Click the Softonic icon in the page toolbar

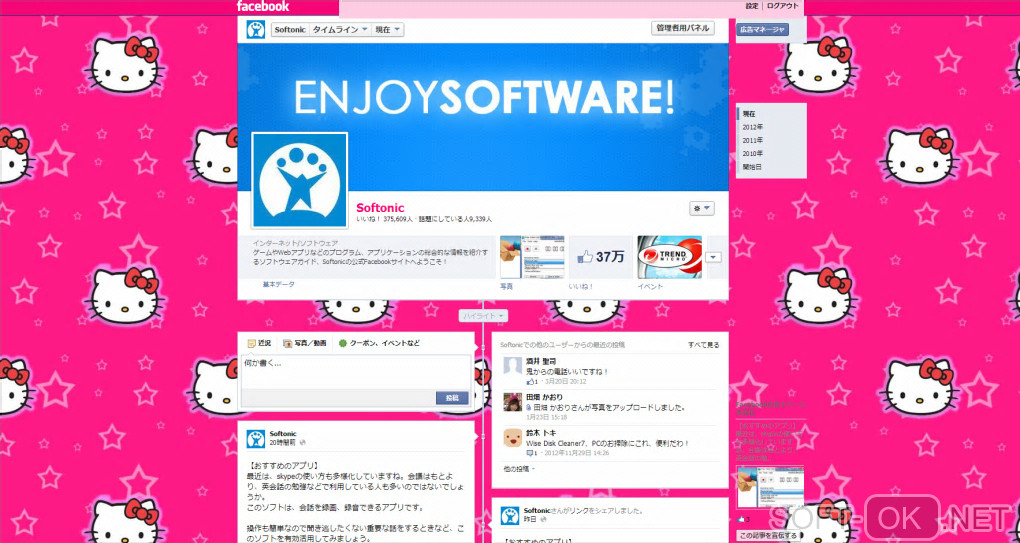(256, 30)
